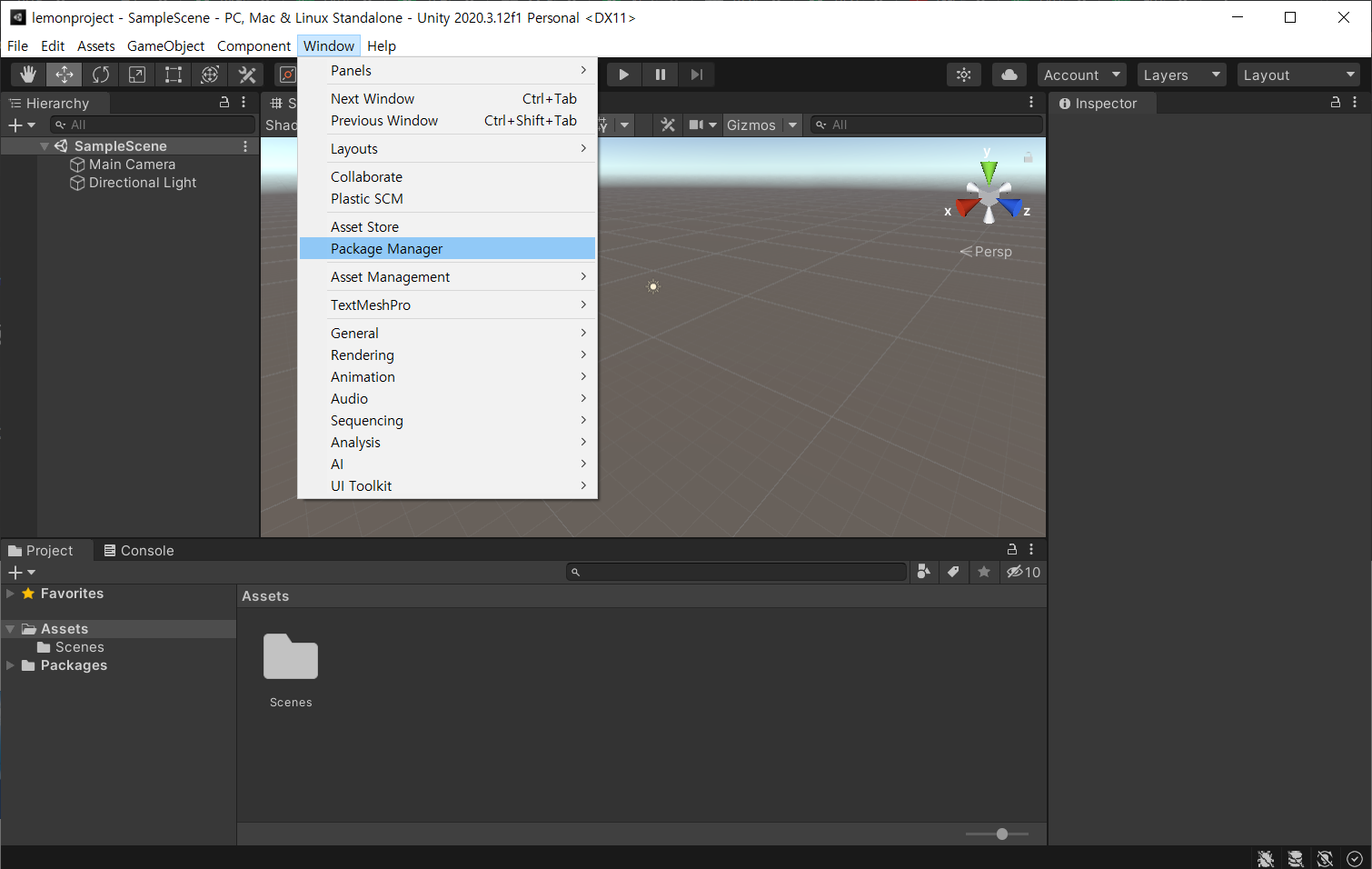The height and width of the screenshot is (869, 1372).
Task: Open custom editor tools
Action: click(246, 75)
